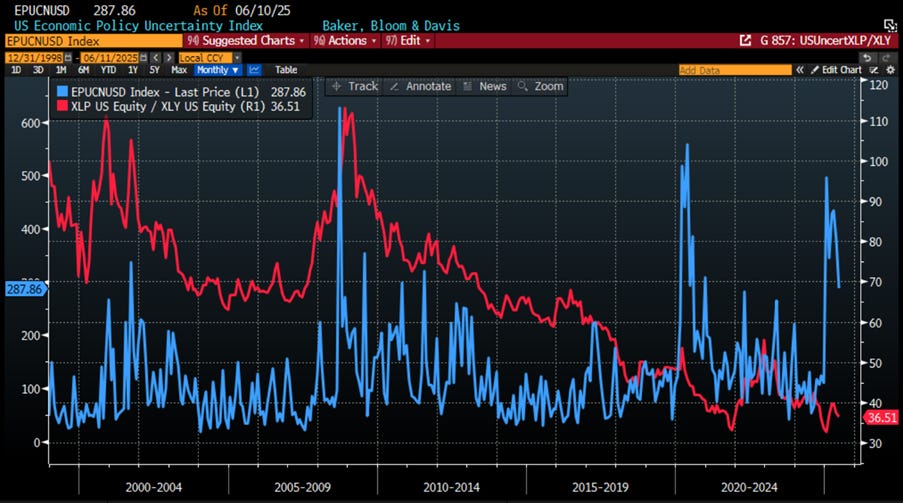Click the blue EPUCNUSD legend color swatch
Viewport: 903px width, 503px height.
62,92
